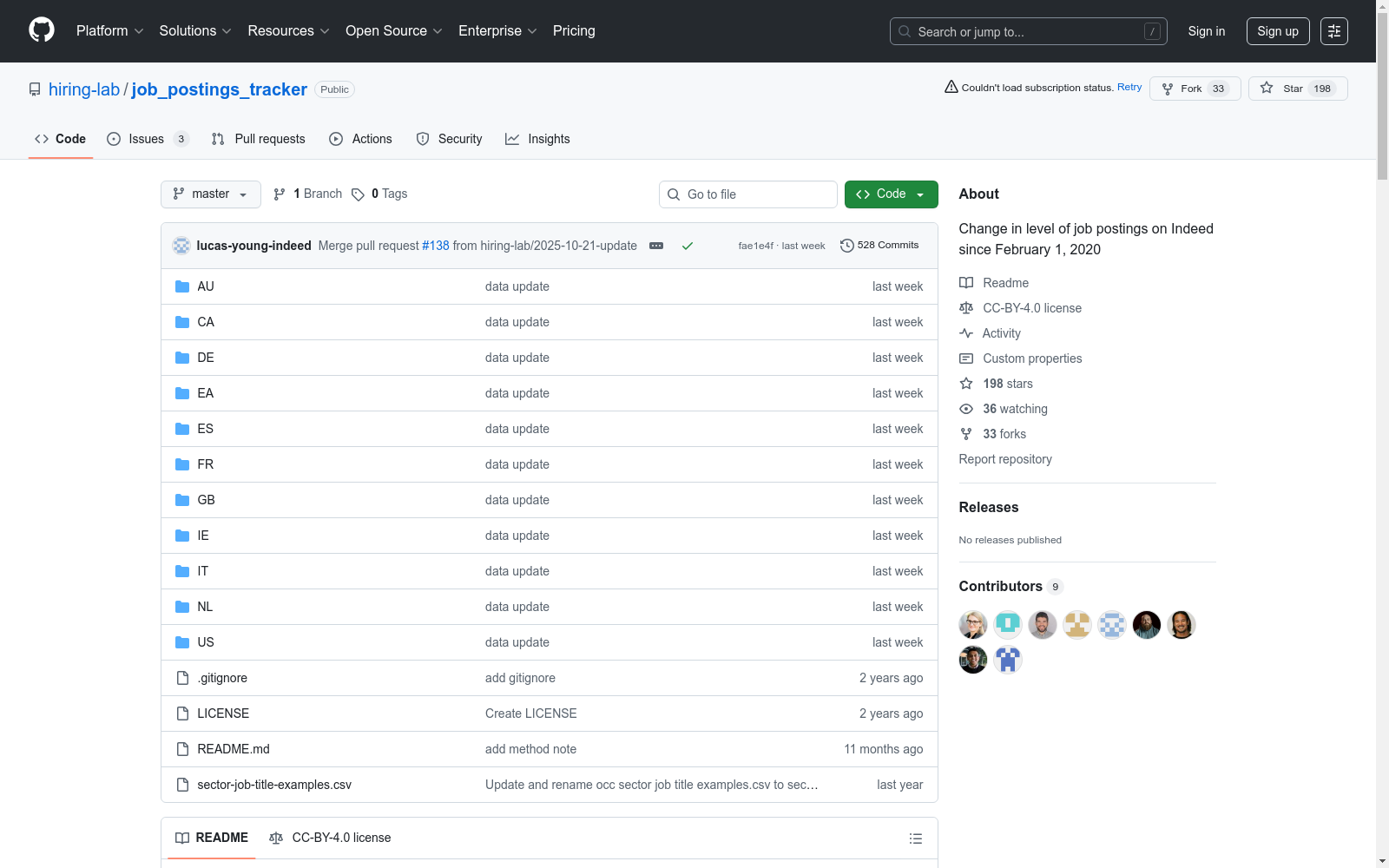
Task: Switch to the Pull requests tab
Action: point(259,139)
